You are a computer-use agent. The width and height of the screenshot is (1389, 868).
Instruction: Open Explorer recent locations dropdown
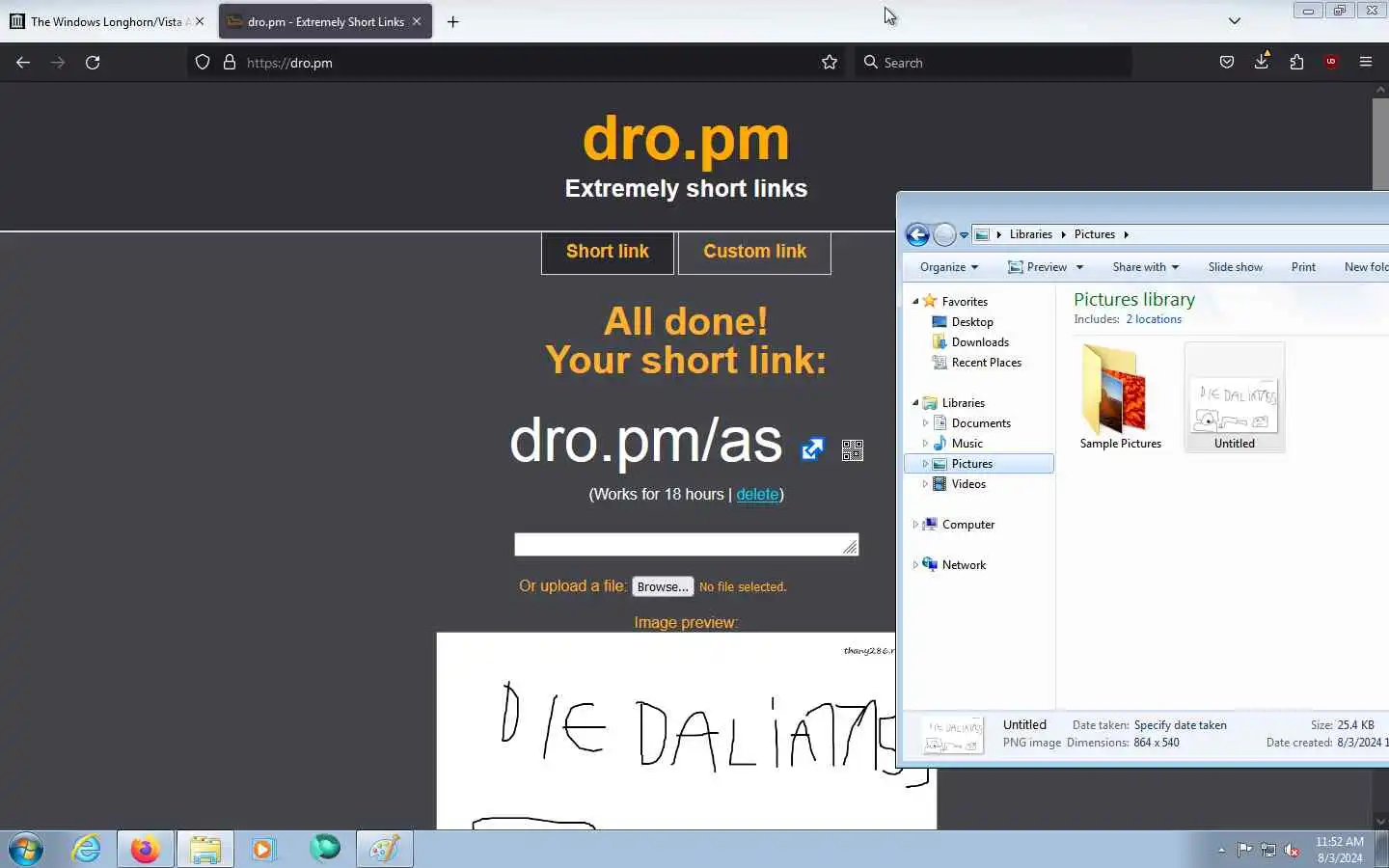tap(964, 235)
